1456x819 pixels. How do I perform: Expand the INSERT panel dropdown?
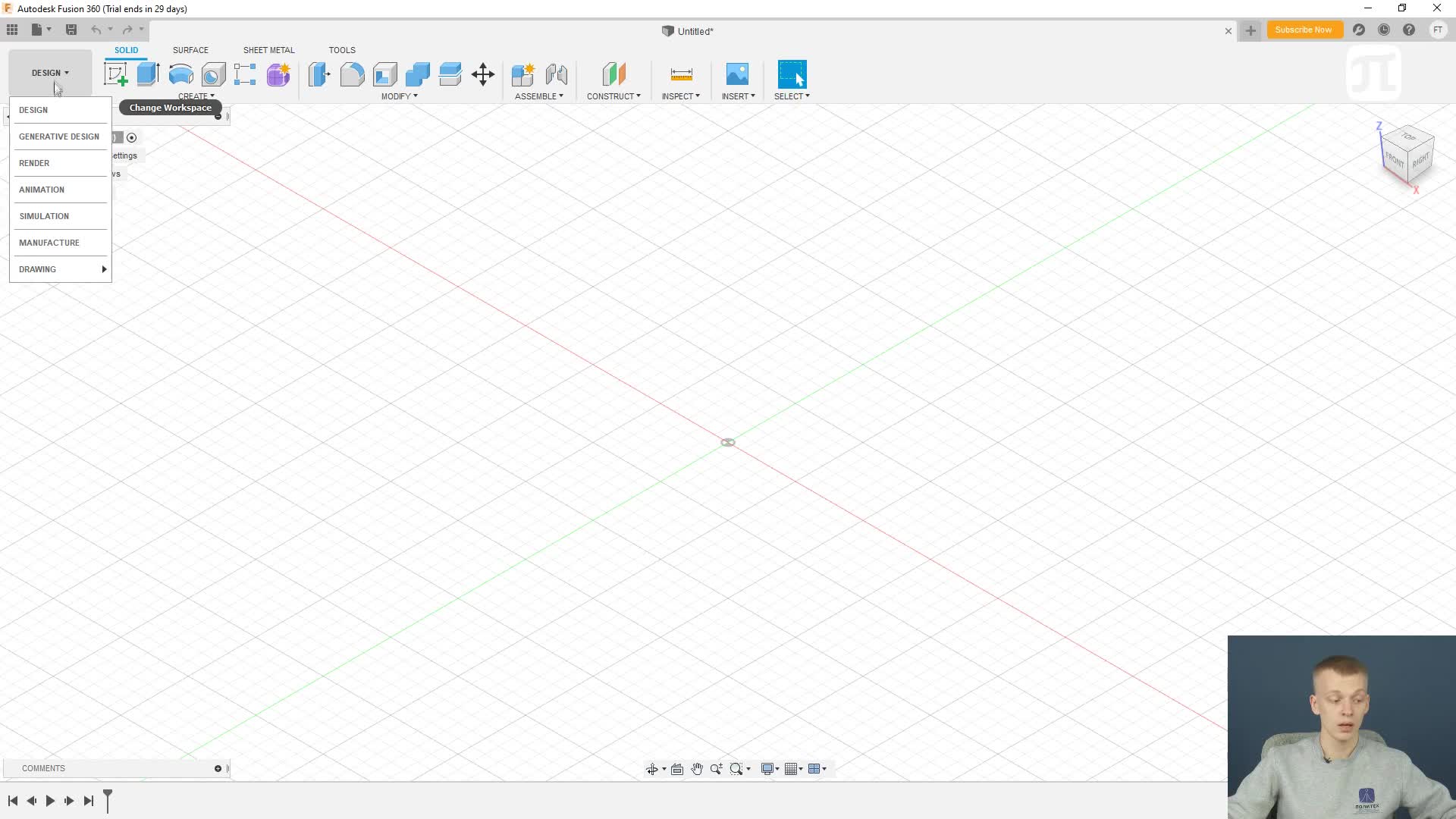click(x=739, y=96)
